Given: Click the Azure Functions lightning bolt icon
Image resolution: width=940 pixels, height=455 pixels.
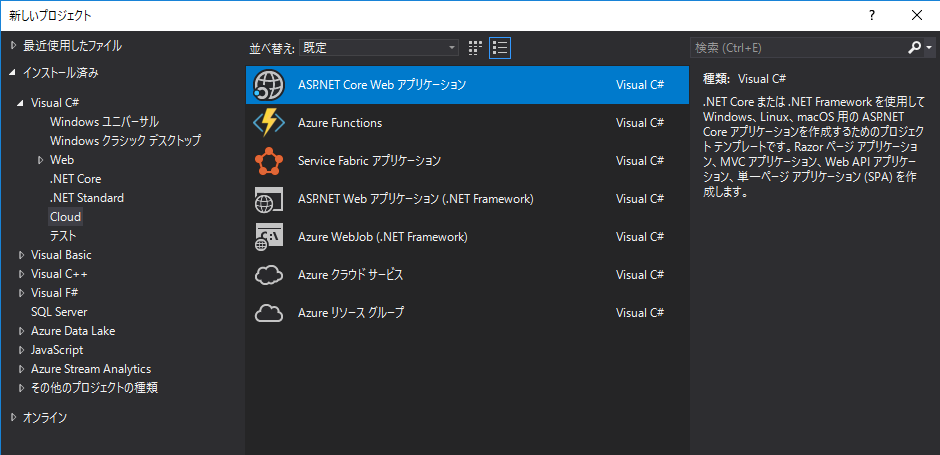Looking at the screenshot, I should point(268,123).
